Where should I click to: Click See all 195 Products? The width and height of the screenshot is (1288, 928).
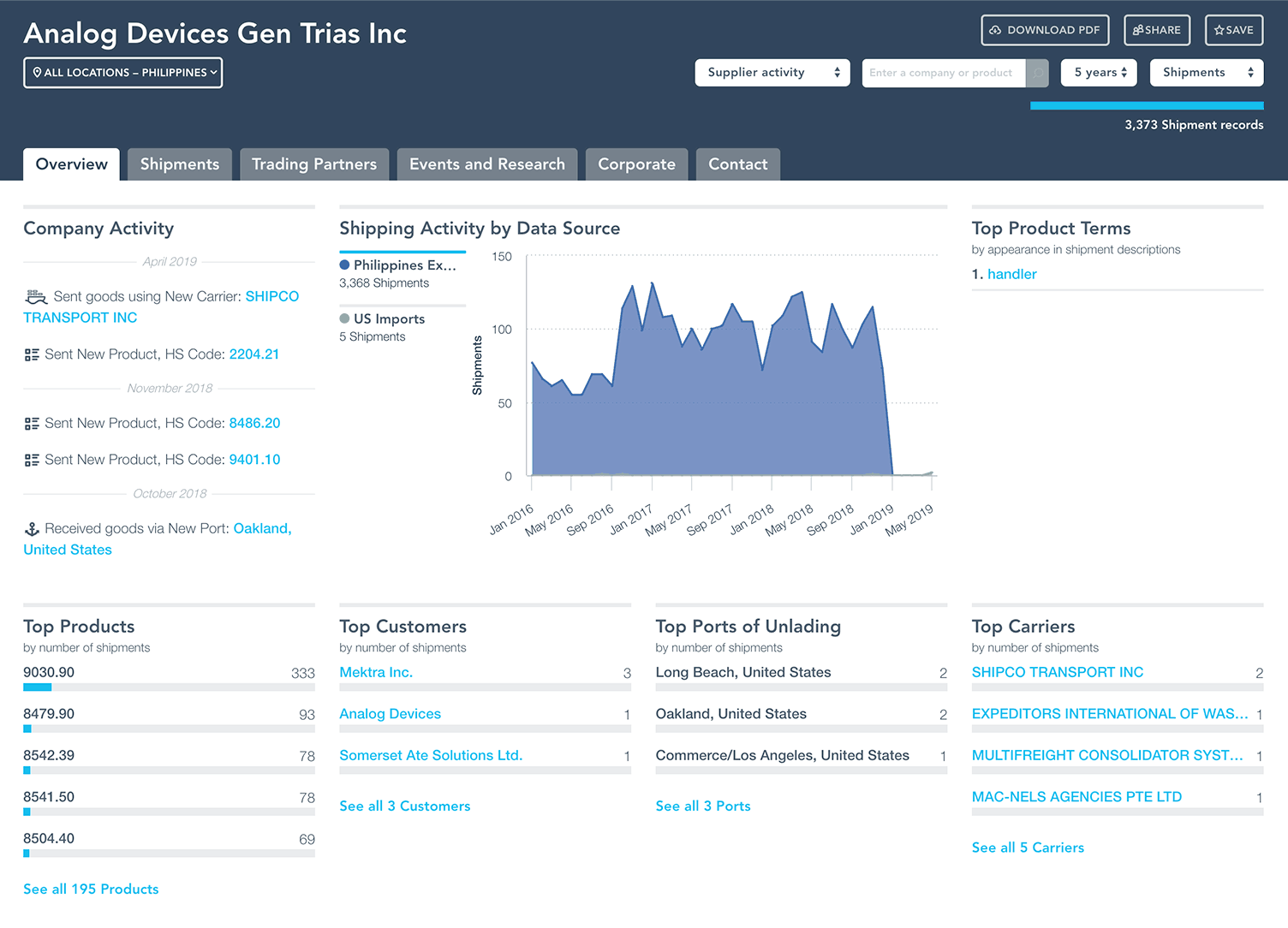91,889
